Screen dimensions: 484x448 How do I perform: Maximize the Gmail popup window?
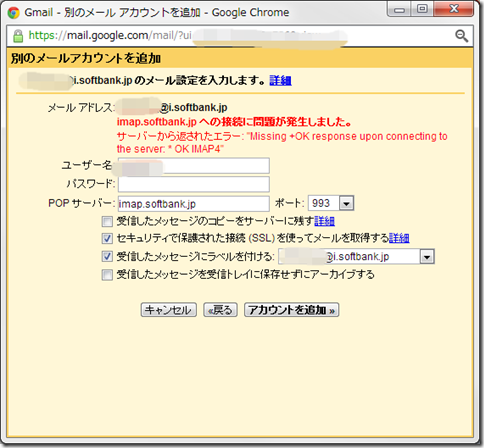(422, 9)
